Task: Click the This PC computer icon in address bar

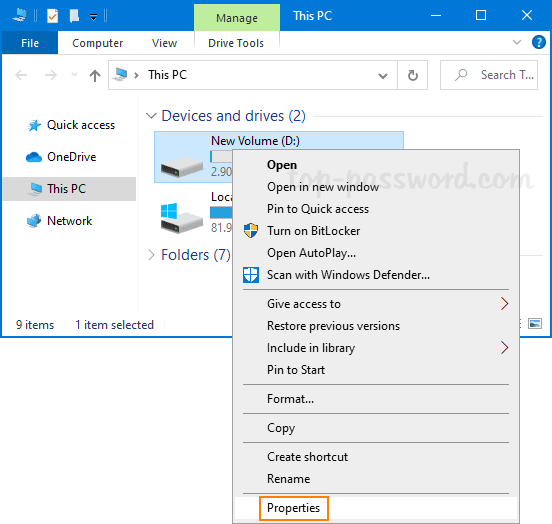Action: click(x=120, y=74)
